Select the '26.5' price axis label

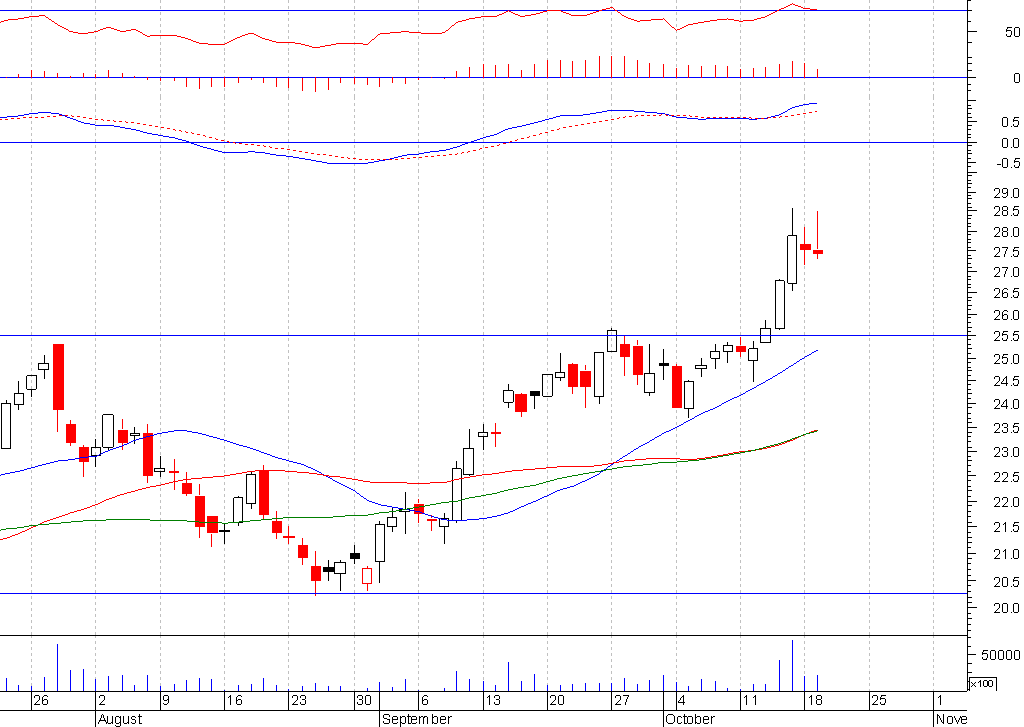(1006, 293)
